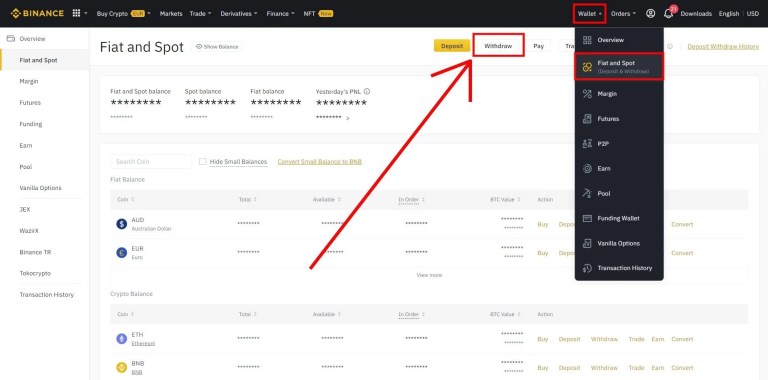Click the BNB coin icon

pyautogui.click(x=121, y=367)
